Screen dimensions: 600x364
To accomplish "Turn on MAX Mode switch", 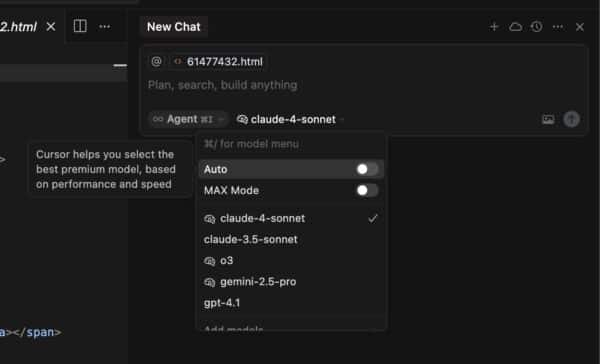I will (x=367, y=190).
